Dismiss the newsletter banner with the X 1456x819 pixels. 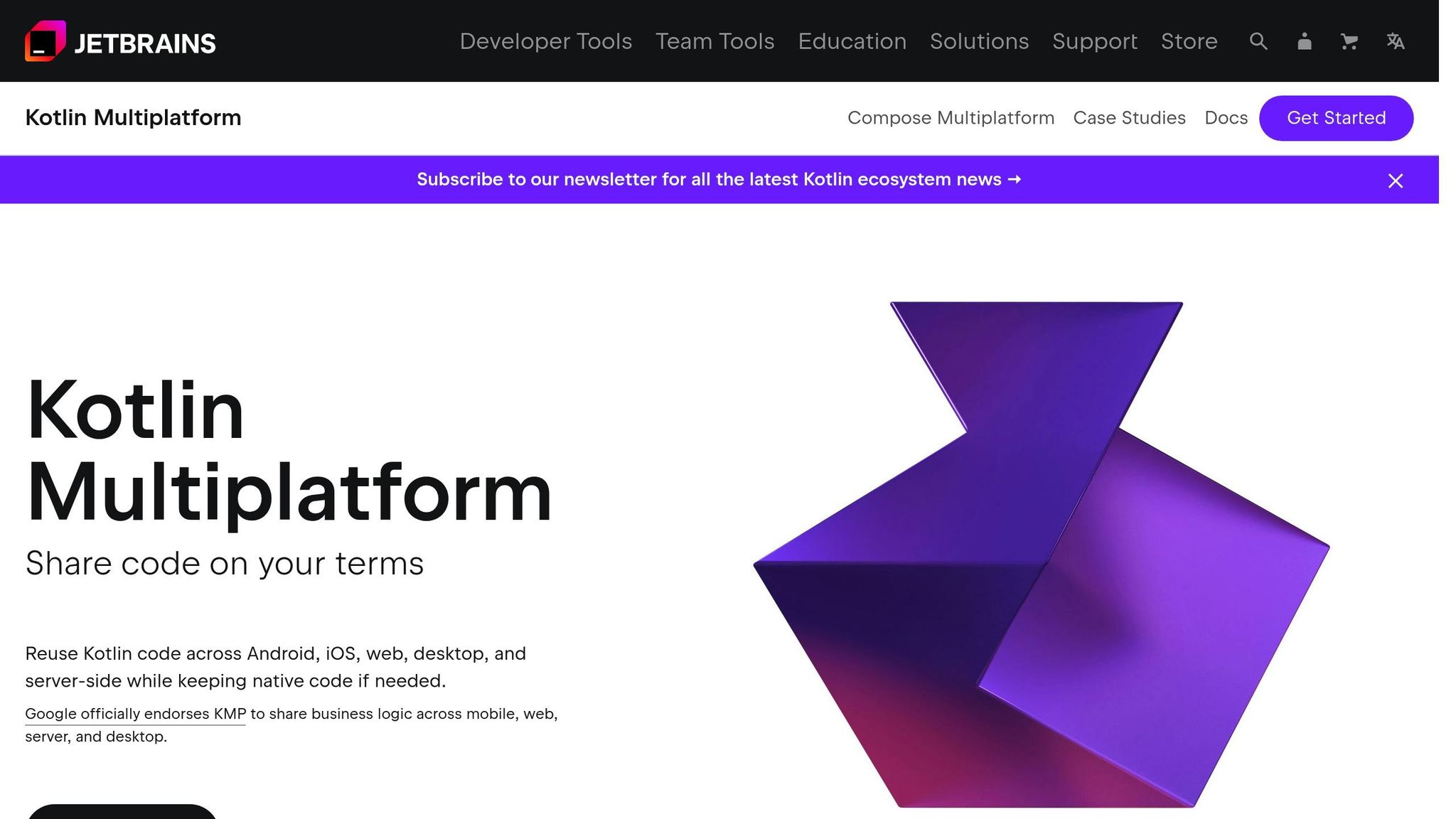click(x=1396, y=180)
